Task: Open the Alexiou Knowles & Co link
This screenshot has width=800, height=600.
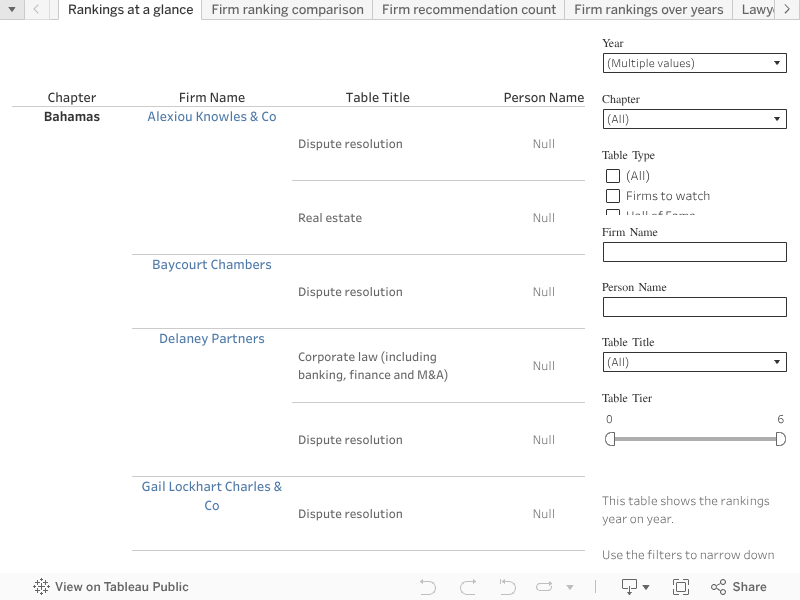Action: (x=212, y=117)
